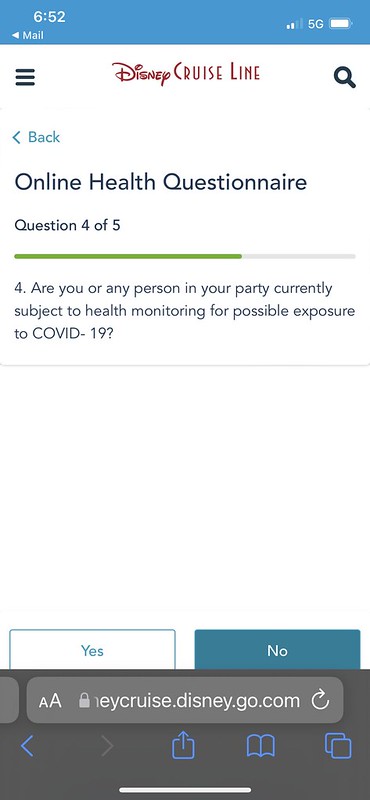Tap the padlock icon in address bar
Image resolution: width=370 pixels, height=800 pixels.
click(x=84, y=701)
